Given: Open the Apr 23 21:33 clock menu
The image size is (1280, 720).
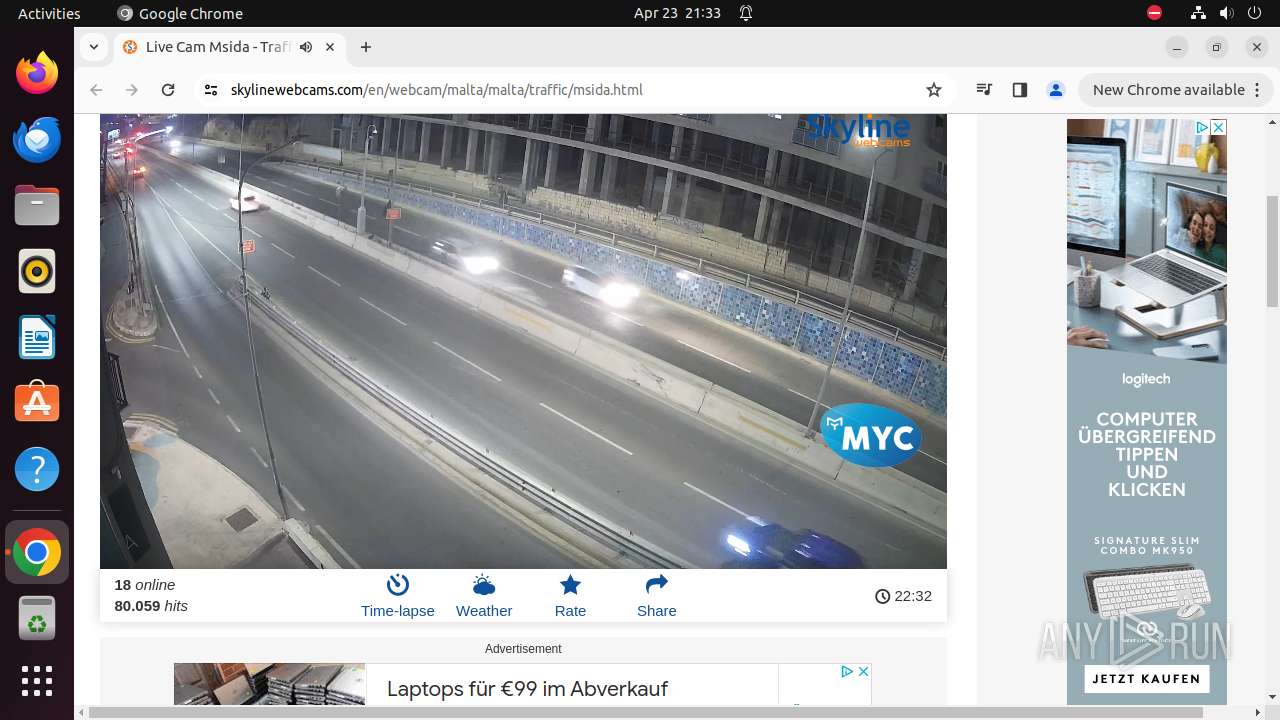Looking at the screenshot, I should (677, 13).
